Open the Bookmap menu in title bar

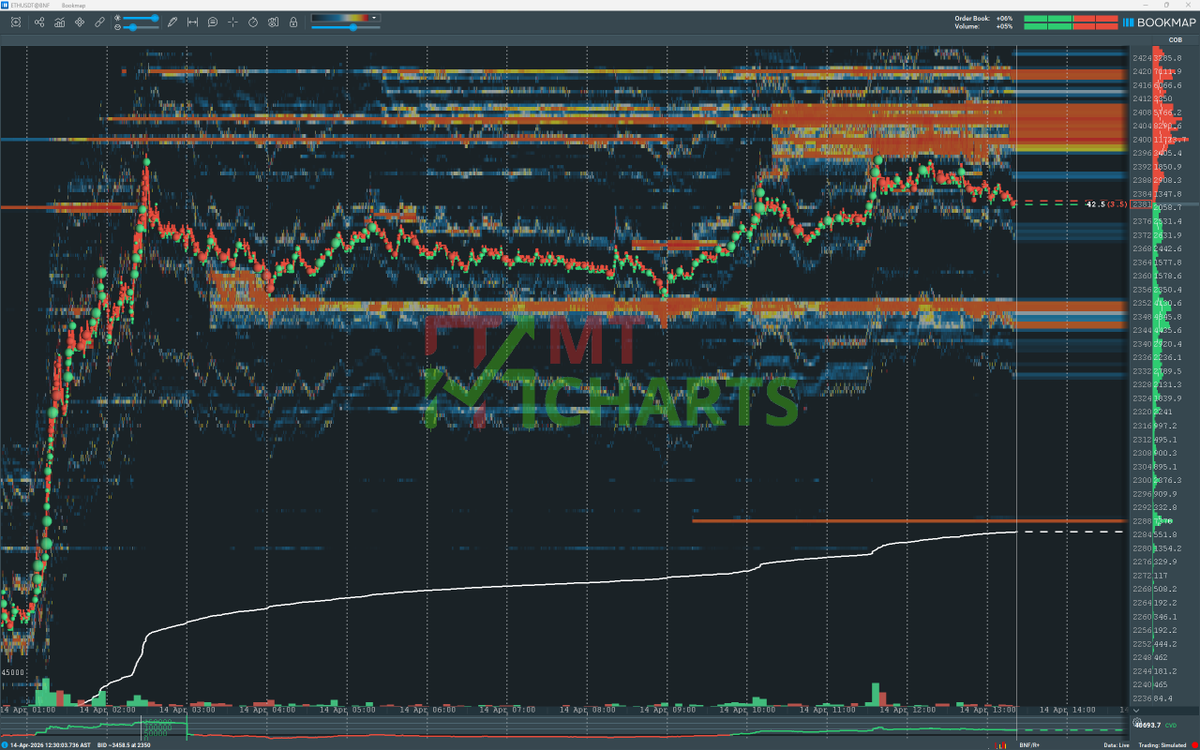coord(74,5)
